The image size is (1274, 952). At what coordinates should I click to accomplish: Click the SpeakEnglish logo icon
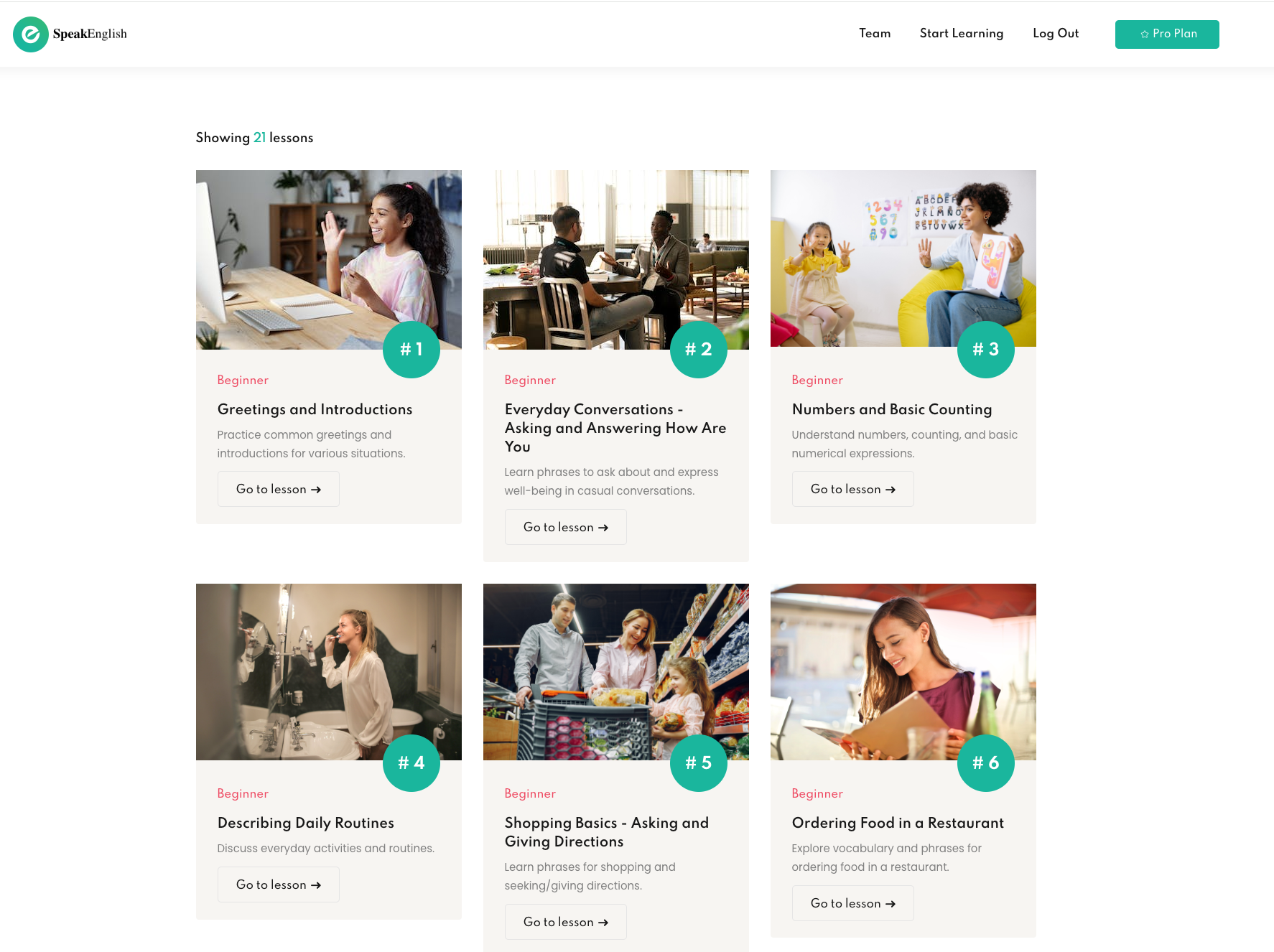coord(31,34)
